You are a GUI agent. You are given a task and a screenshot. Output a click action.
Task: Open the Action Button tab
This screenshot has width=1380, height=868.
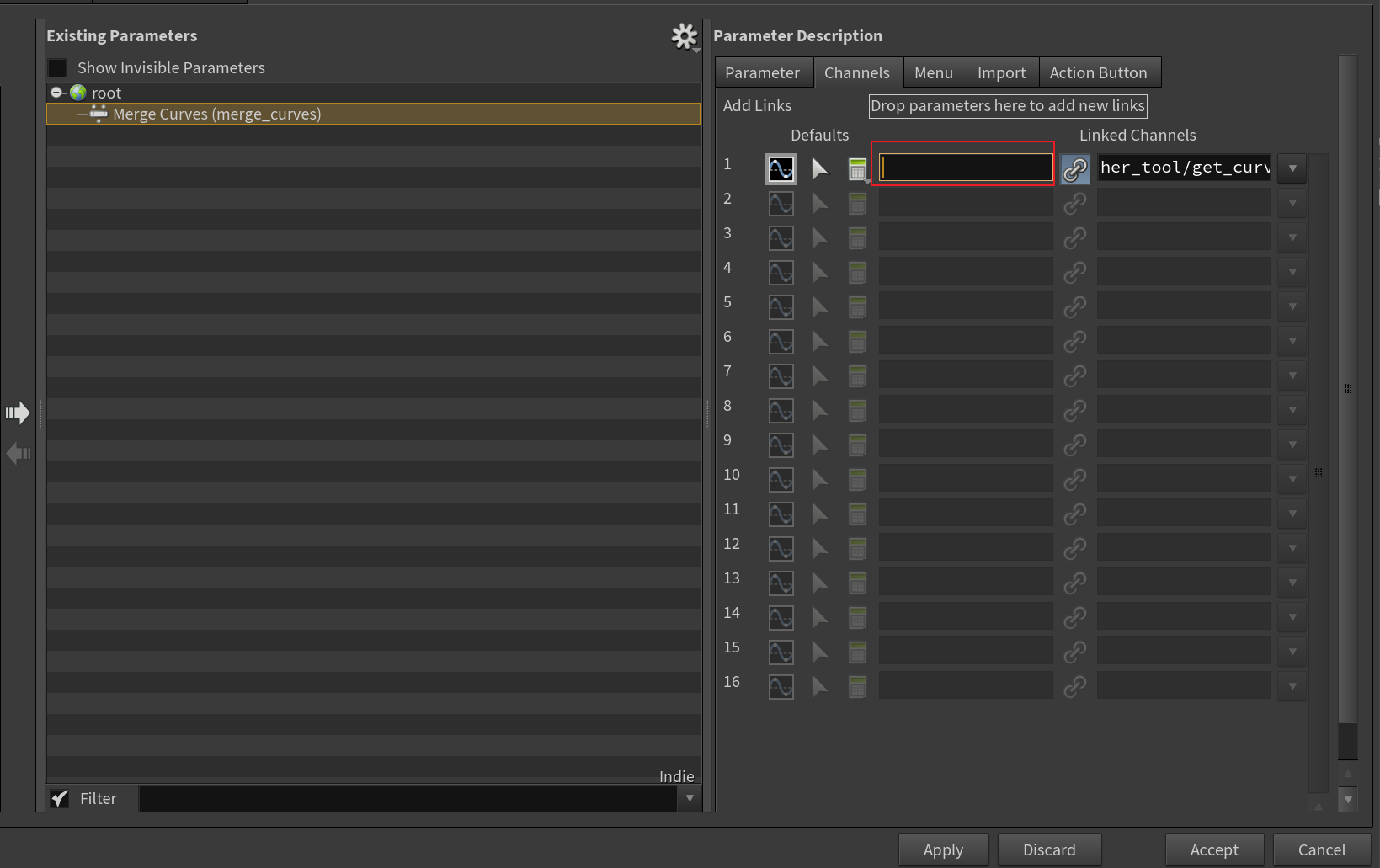tap(1099, 73)
